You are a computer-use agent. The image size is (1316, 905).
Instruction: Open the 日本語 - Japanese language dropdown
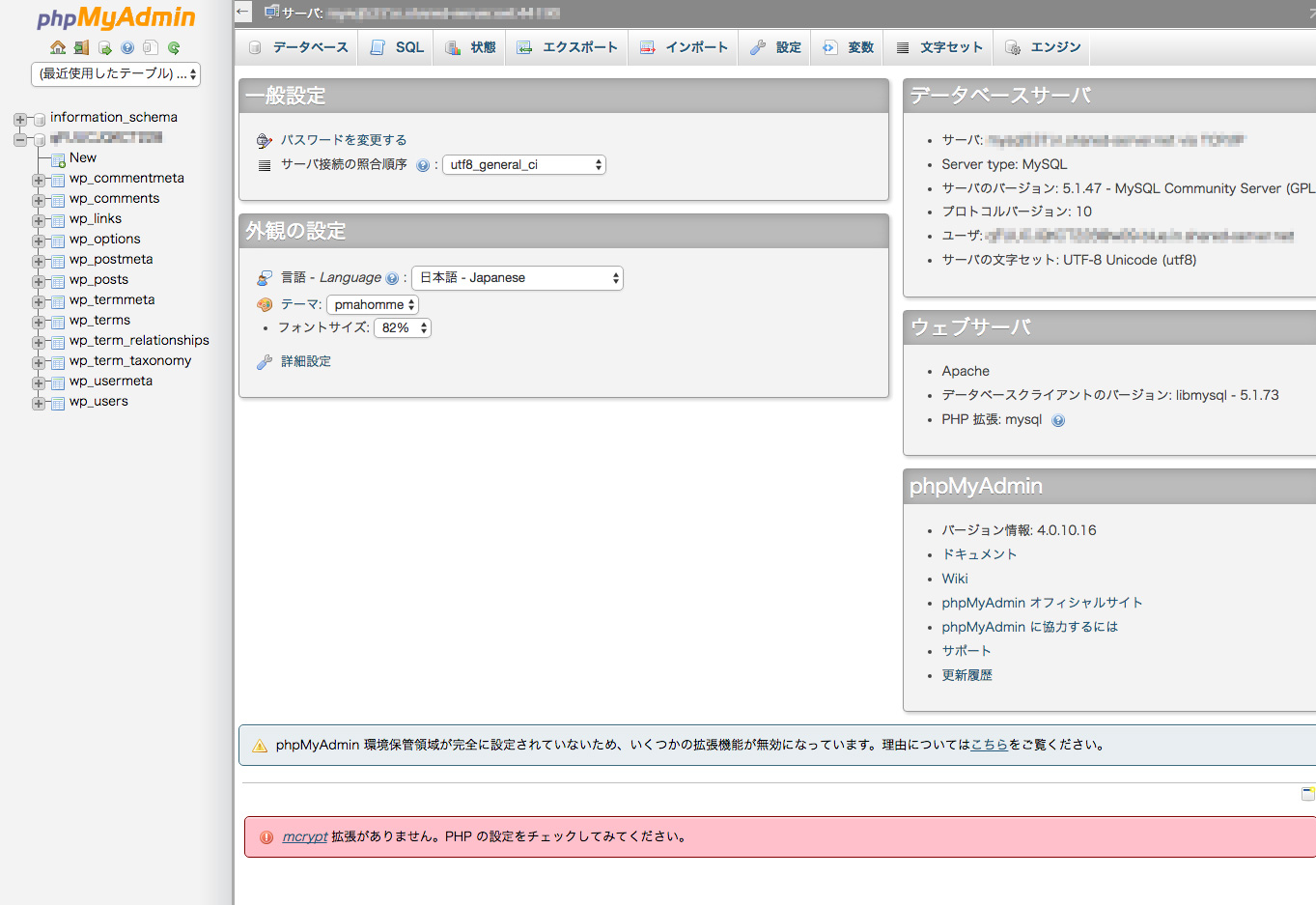click(x=518, y=278)
